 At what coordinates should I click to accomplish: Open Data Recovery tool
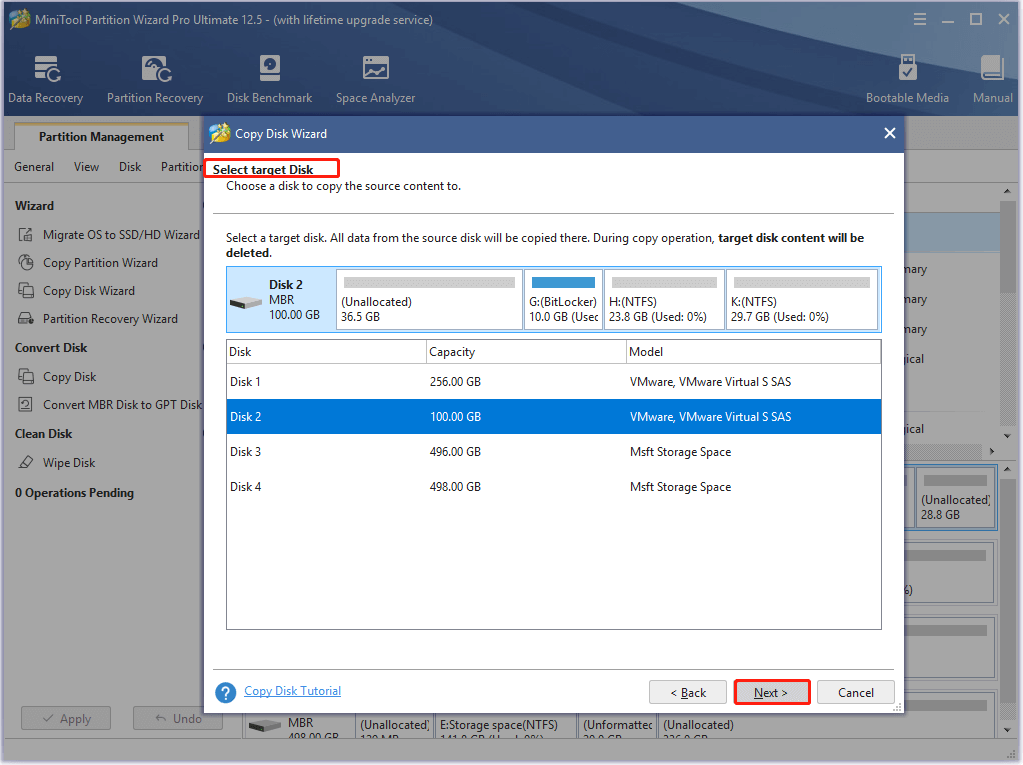tap(46, 79)
